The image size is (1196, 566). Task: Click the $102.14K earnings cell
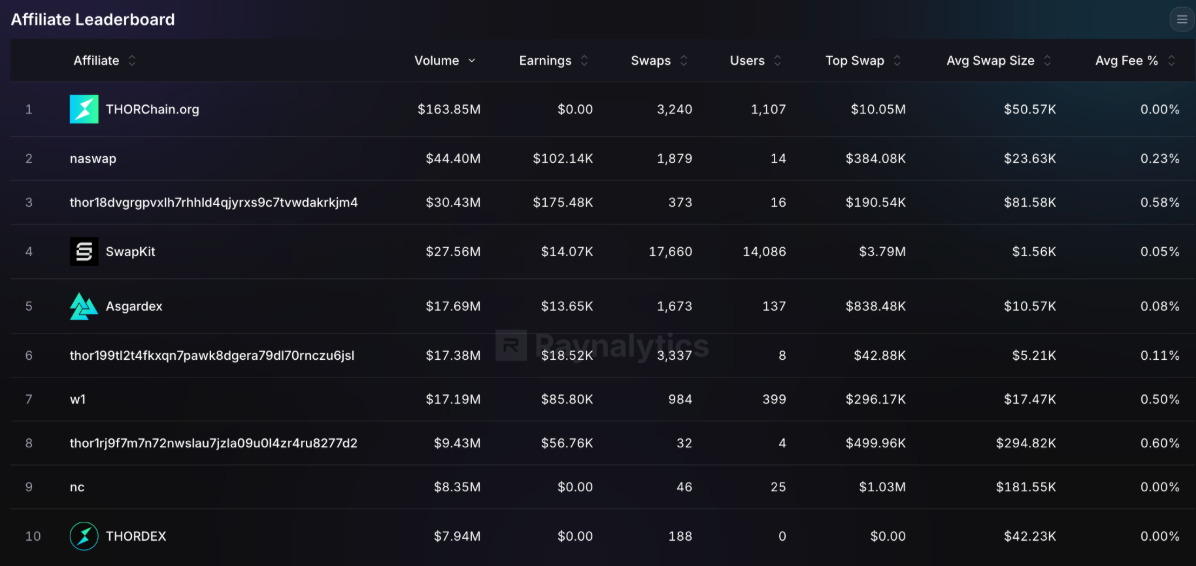tap(563, 159)
